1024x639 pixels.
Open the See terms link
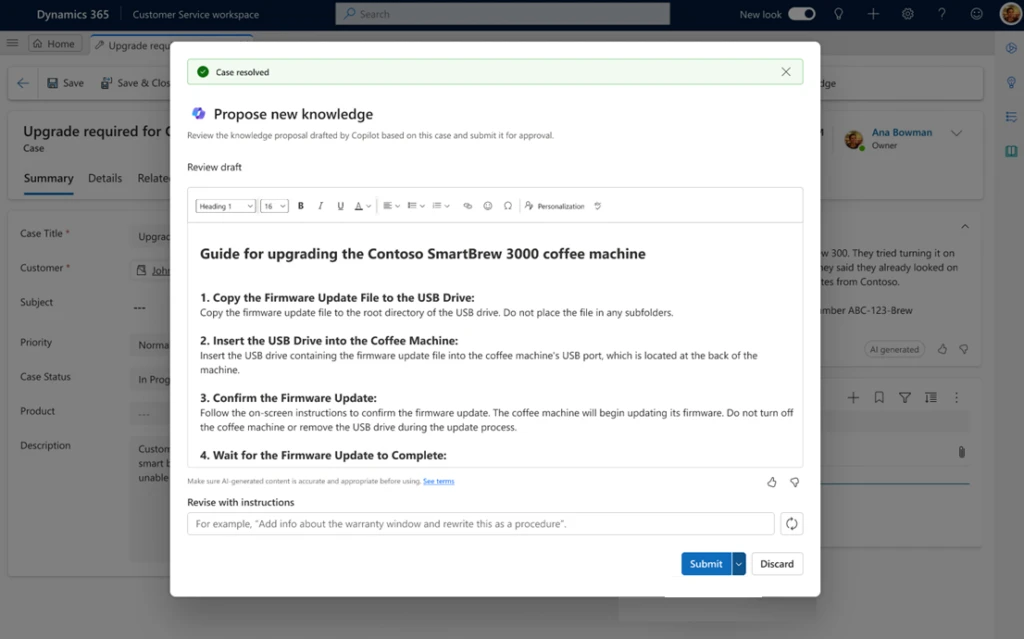click(438, 482)
